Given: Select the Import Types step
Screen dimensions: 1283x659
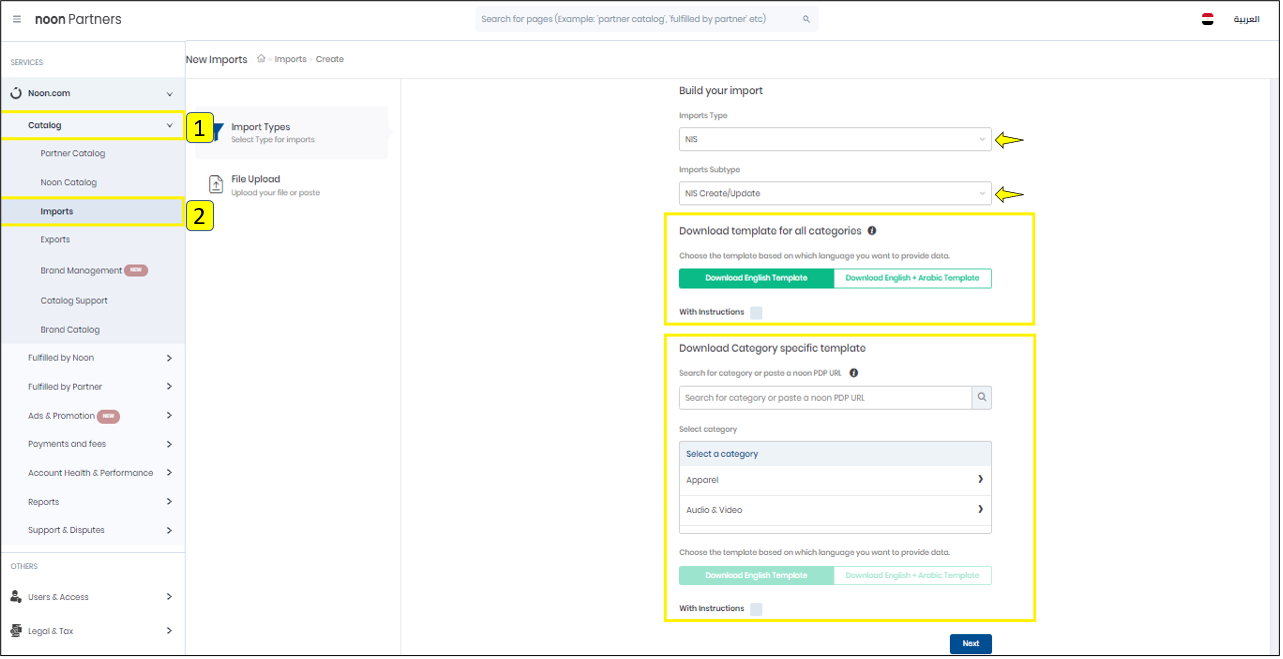Looking at the screenshot, I should 292,133.
